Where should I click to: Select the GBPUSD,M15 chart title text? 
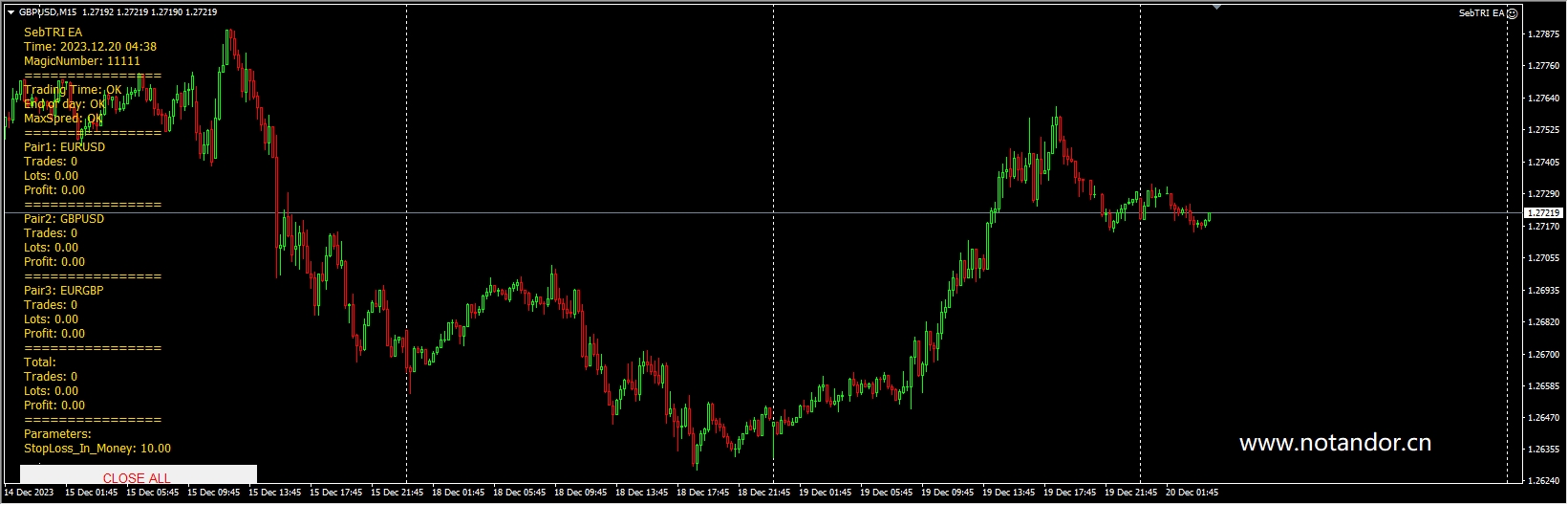click(x=48, y=12)
